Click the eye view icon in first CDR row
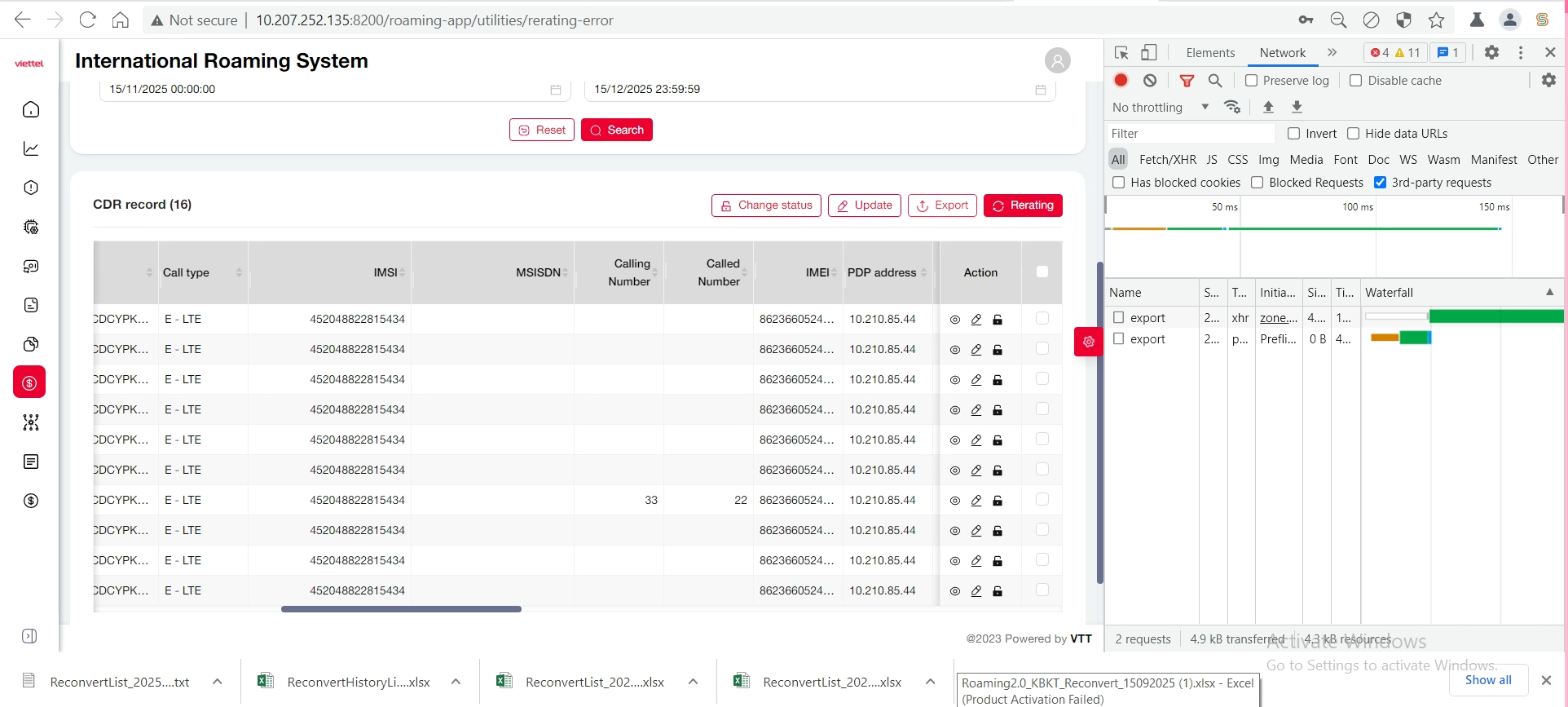Screen dimensions: 1568x707 point(955,320)
